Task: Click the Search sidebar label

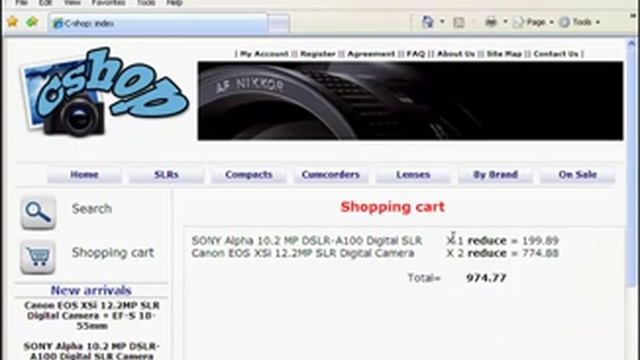Action: coord(92,209)
